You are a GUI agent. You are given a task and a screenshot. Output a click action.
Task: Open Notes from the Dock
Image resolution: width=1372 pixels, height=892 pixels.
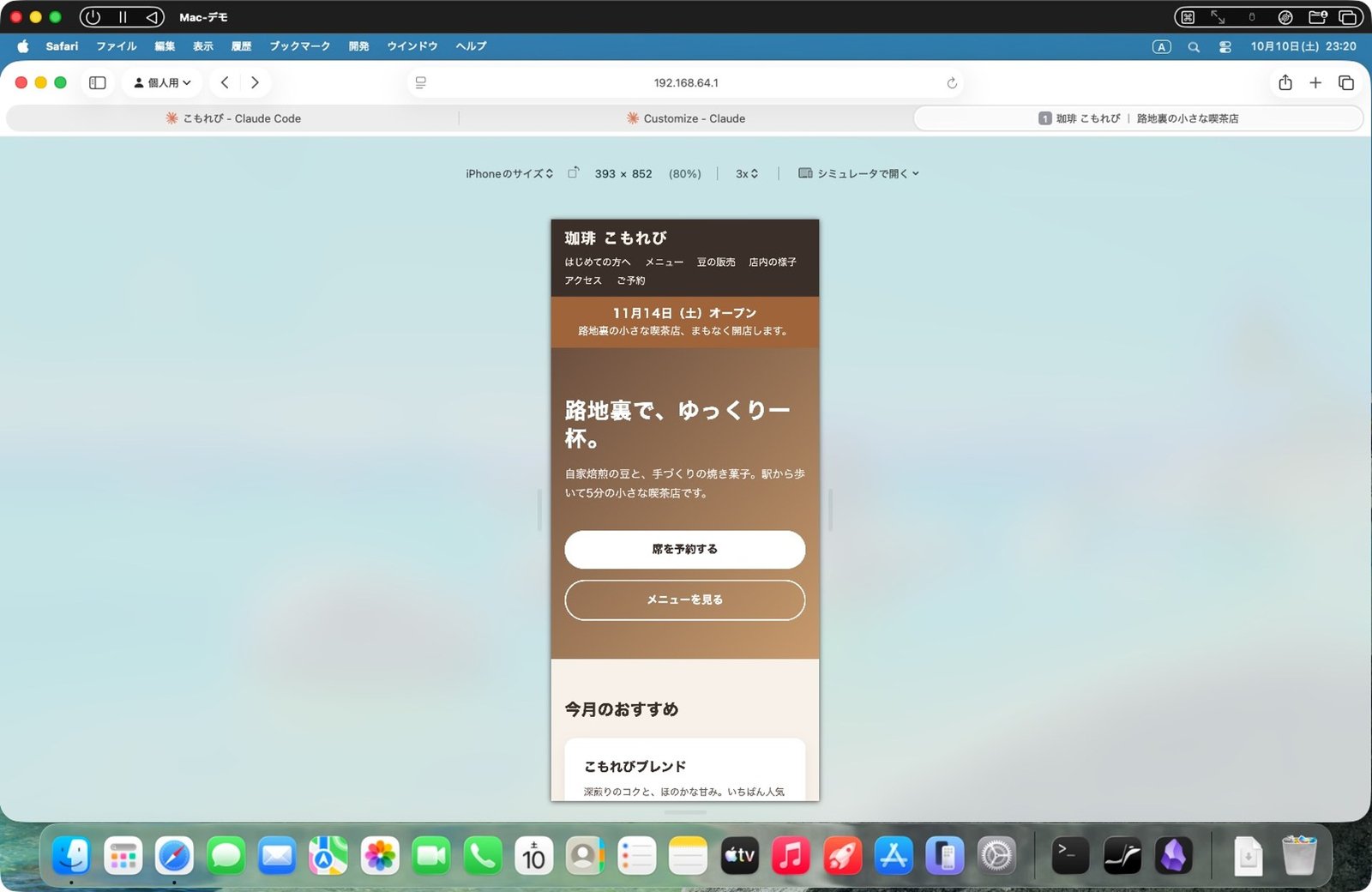(x=689, y=856)
